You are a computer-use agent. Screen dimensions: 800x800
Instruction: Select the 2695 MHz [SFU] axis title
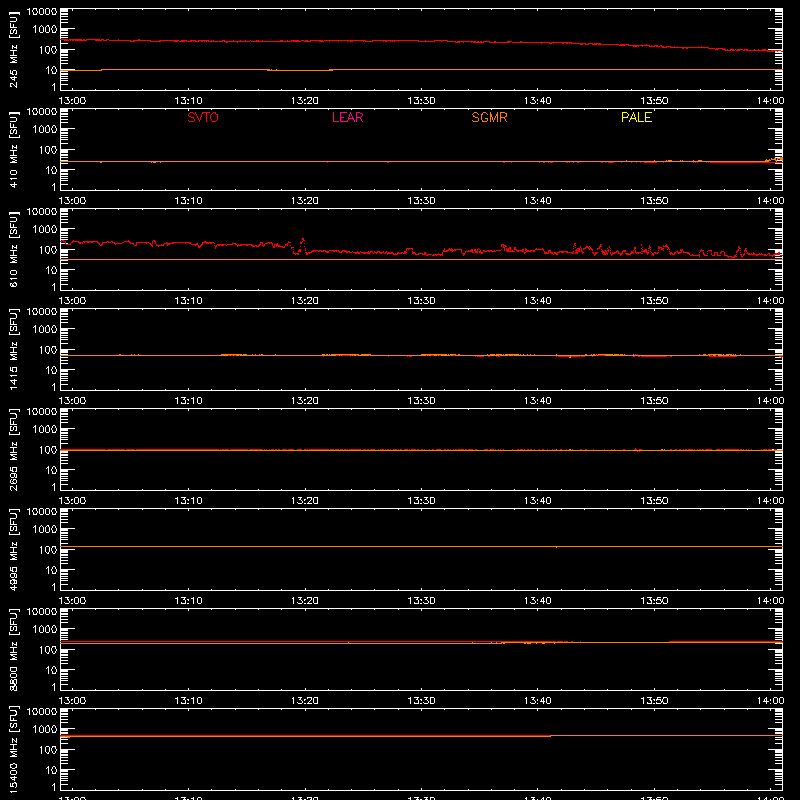coord(13,449)
